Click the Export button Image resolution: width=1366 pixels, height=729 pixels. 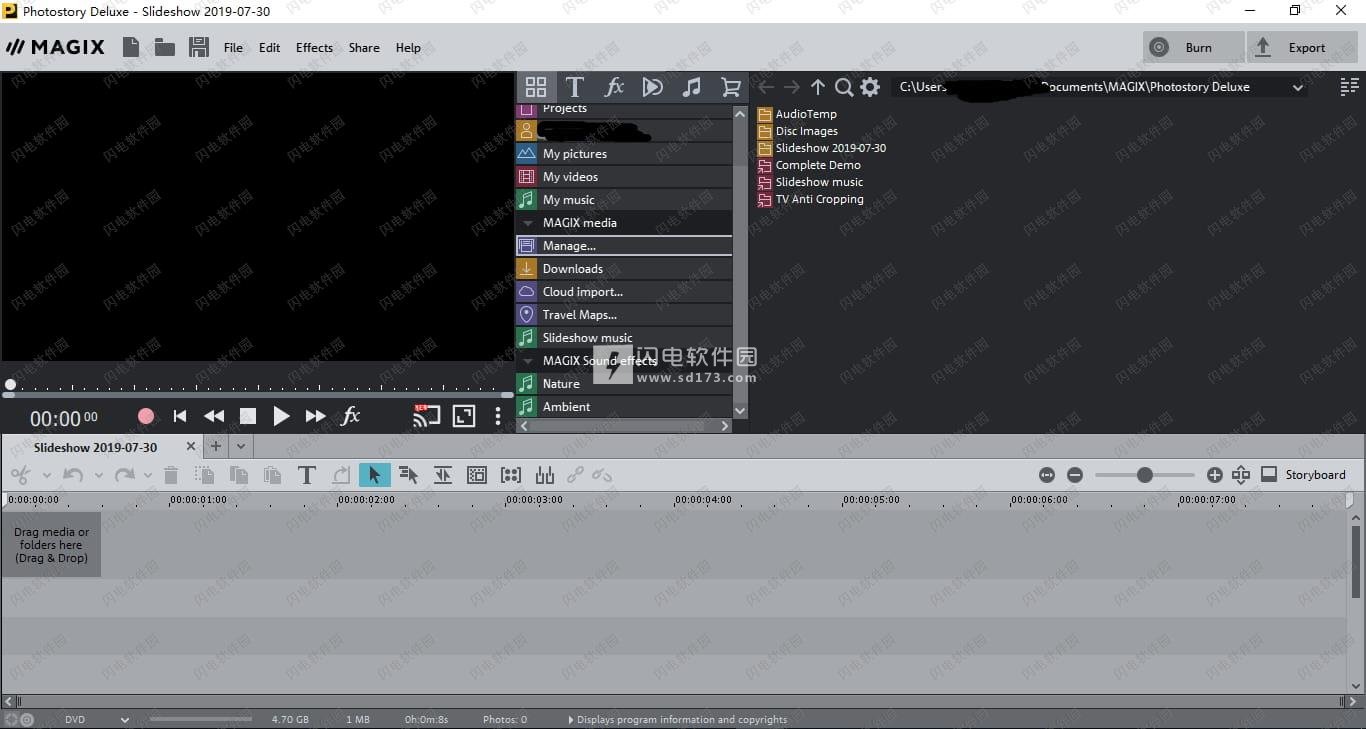click(x=1302, y=47)
